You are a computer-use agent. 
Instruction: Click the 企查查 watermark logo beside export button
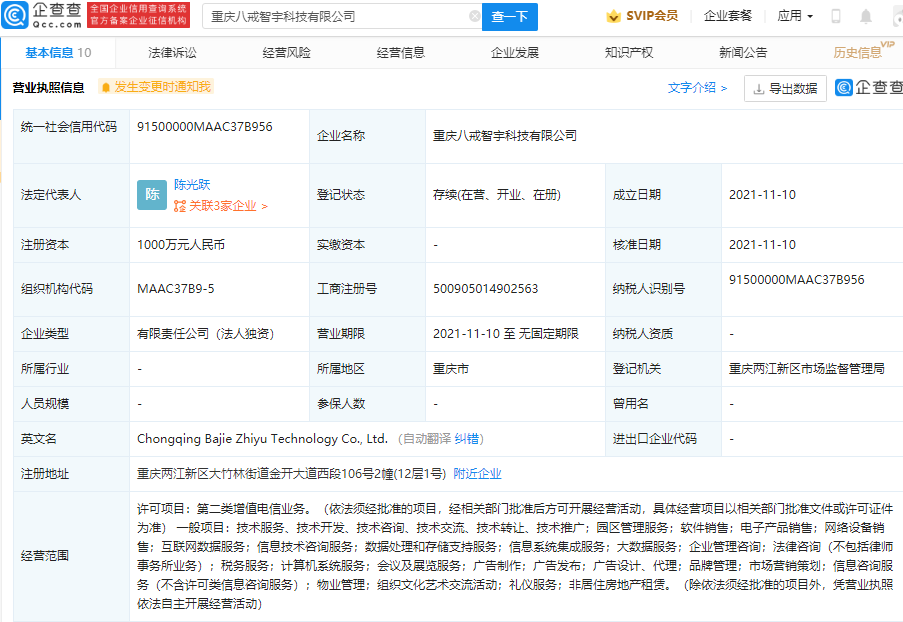coord(867,88)
